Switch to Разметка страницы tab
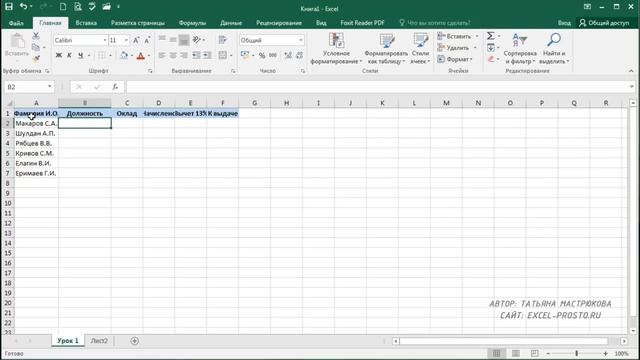Image resolution: width=640 pixels, height=360 pixels. pos(138,23)
